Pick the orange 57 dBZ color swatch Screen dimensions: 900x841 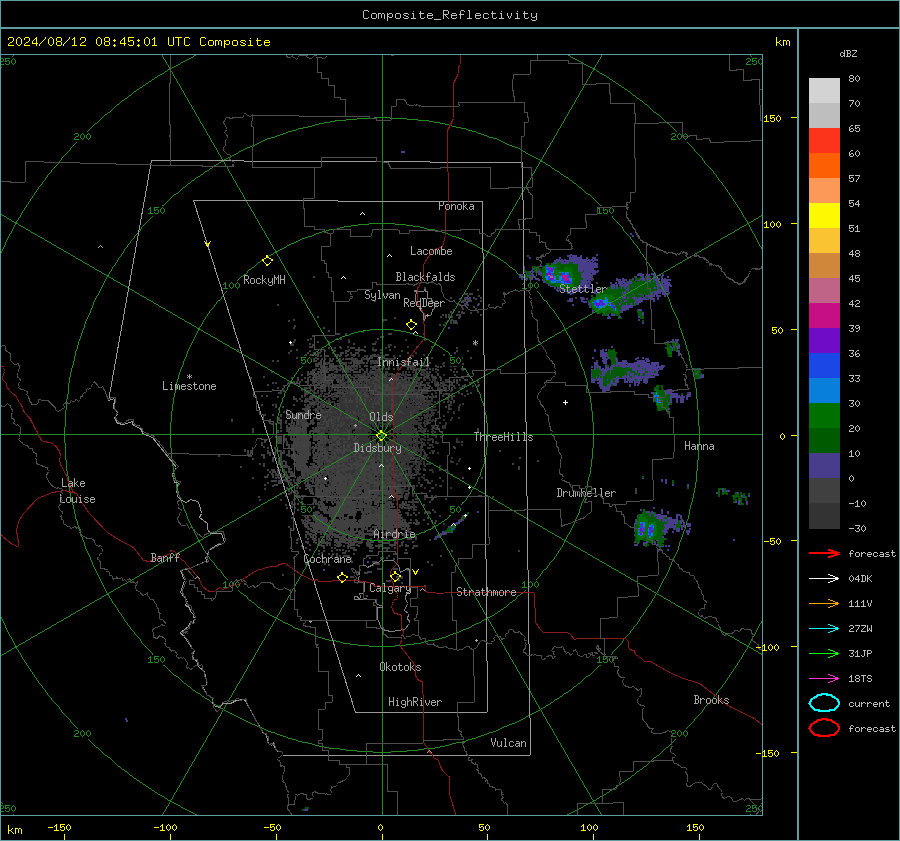(824, 166)
